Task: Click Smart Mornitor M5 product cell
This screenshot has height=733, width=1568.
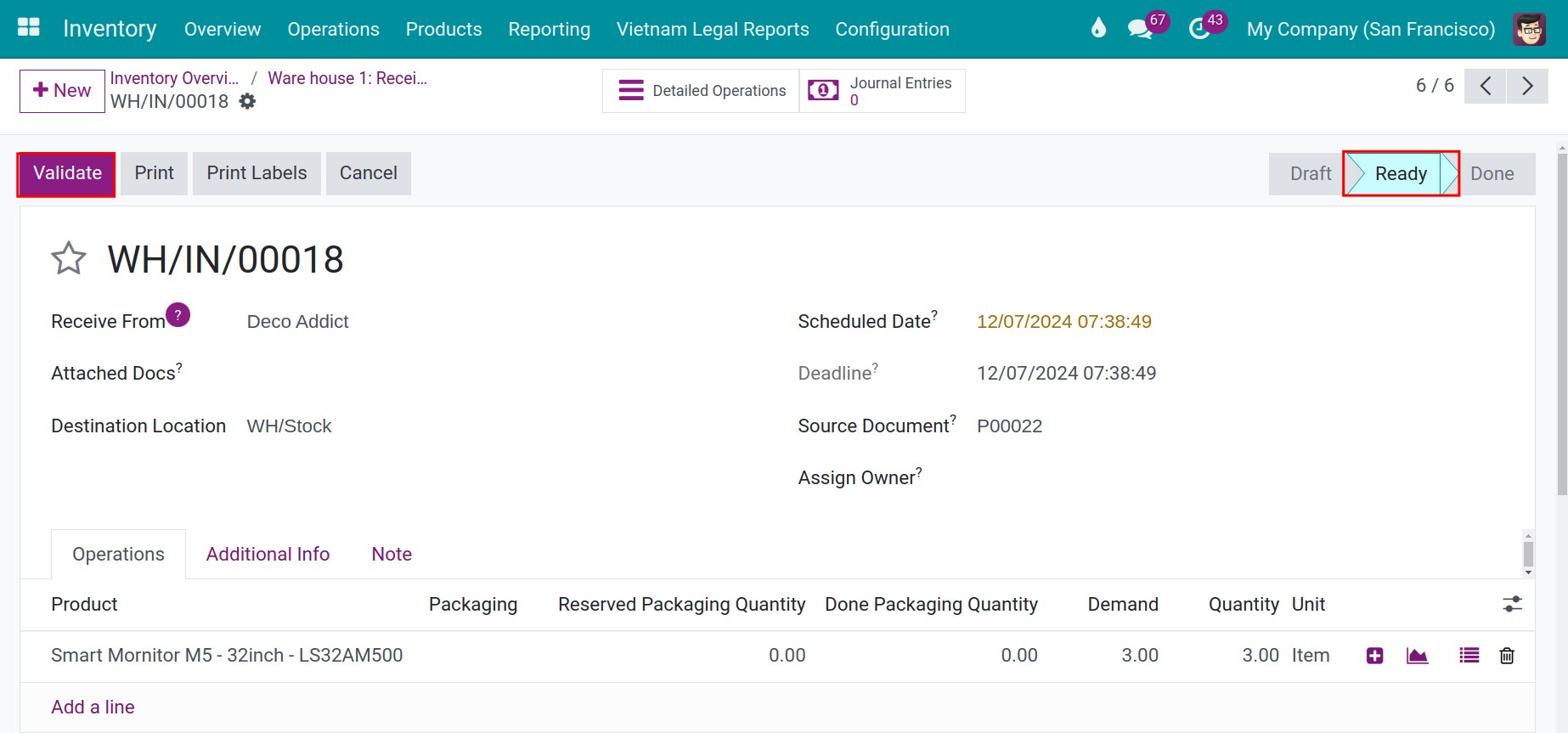Action: tap(227, 656)
